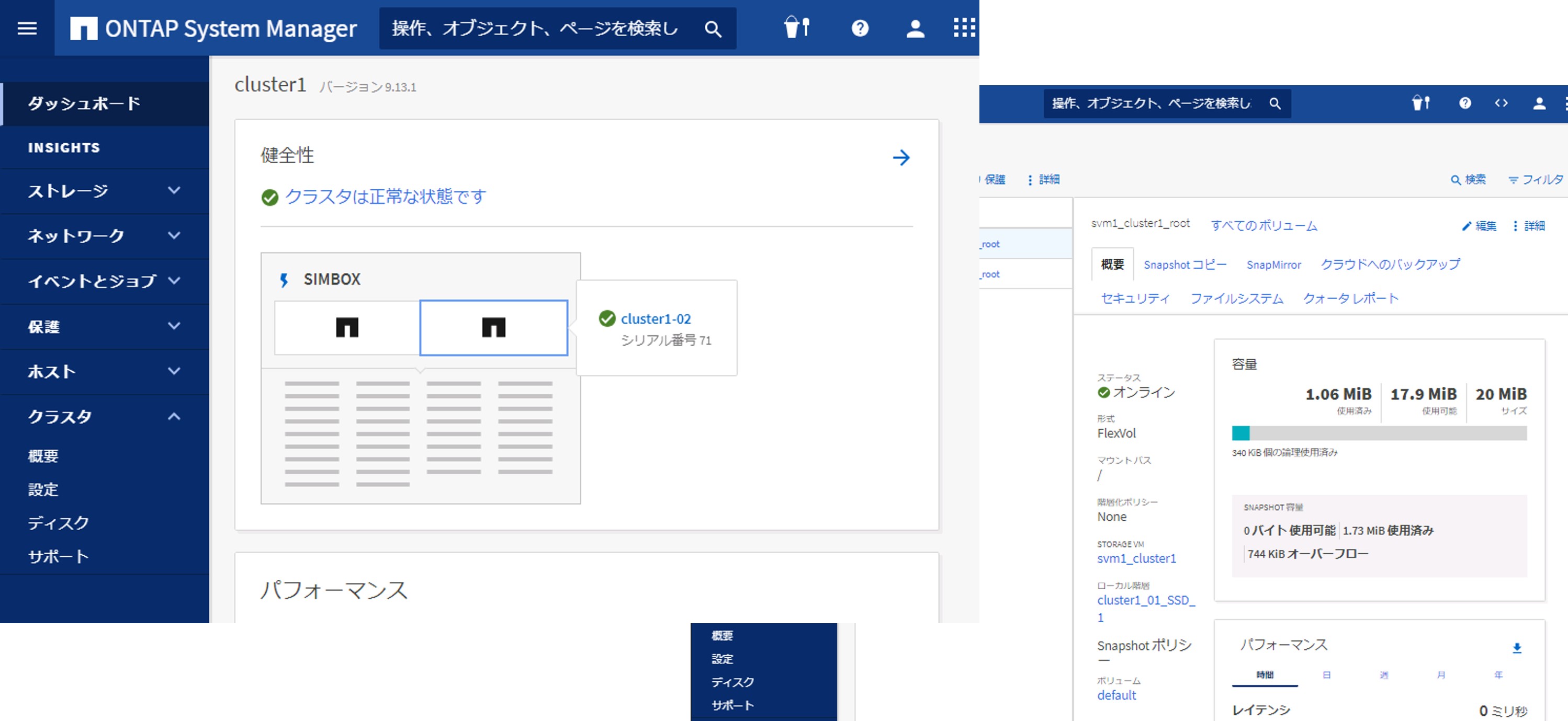Image resolution: width=1568 pixels, height=721 pixels.
Task: Open クラスタ 概要 in the sidebar
Action: (x=43, y=456)
